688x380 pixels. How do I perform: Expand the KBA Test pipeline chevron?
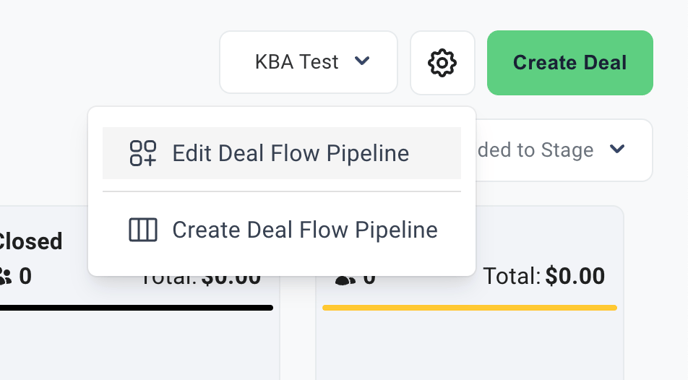[362, 61]
